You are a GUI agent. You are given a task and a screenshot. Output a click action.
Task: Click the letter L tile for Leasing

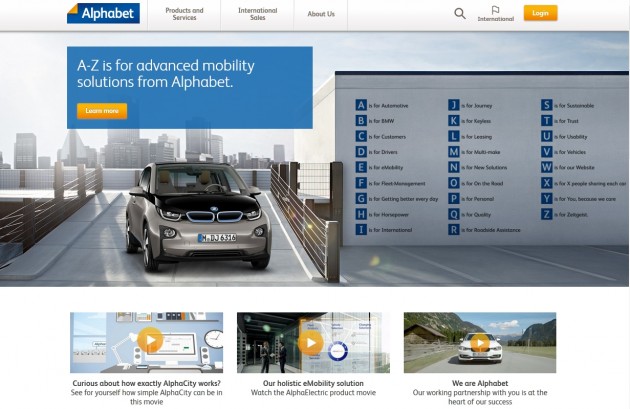(453, 136)
